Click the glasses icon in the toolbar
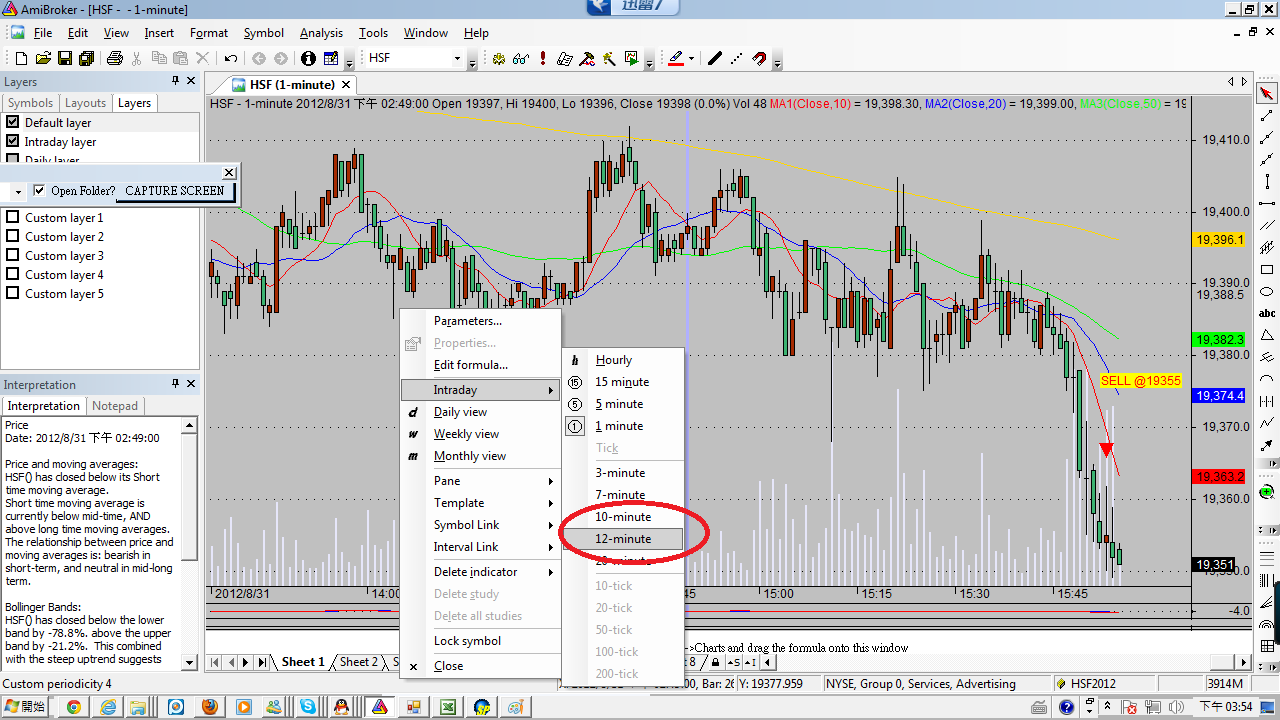The image size is (1280, 720). [x=520, y=58]
